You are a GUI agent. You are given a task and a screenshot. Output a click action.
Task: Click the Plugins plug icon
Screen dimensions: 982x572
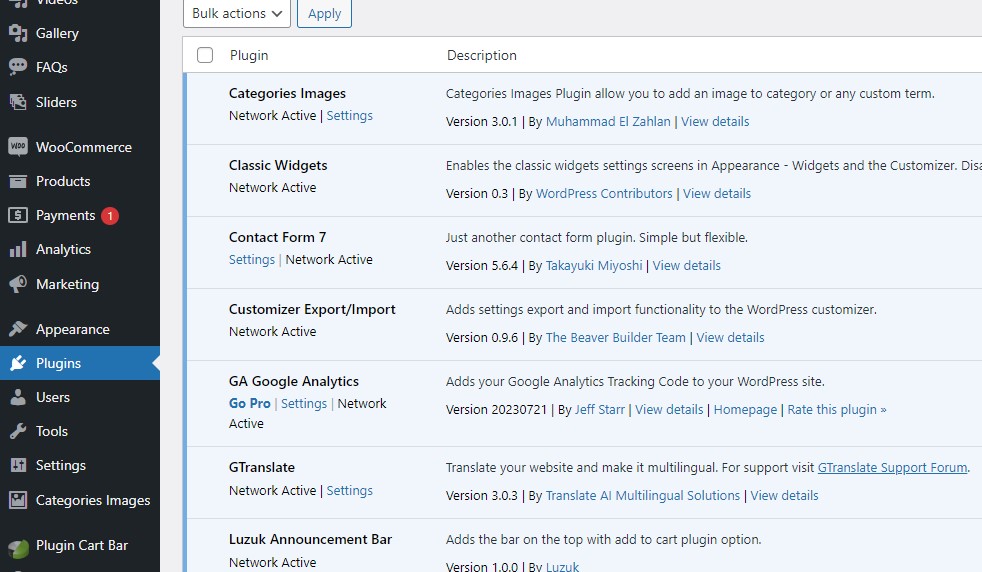click(18, 363)
